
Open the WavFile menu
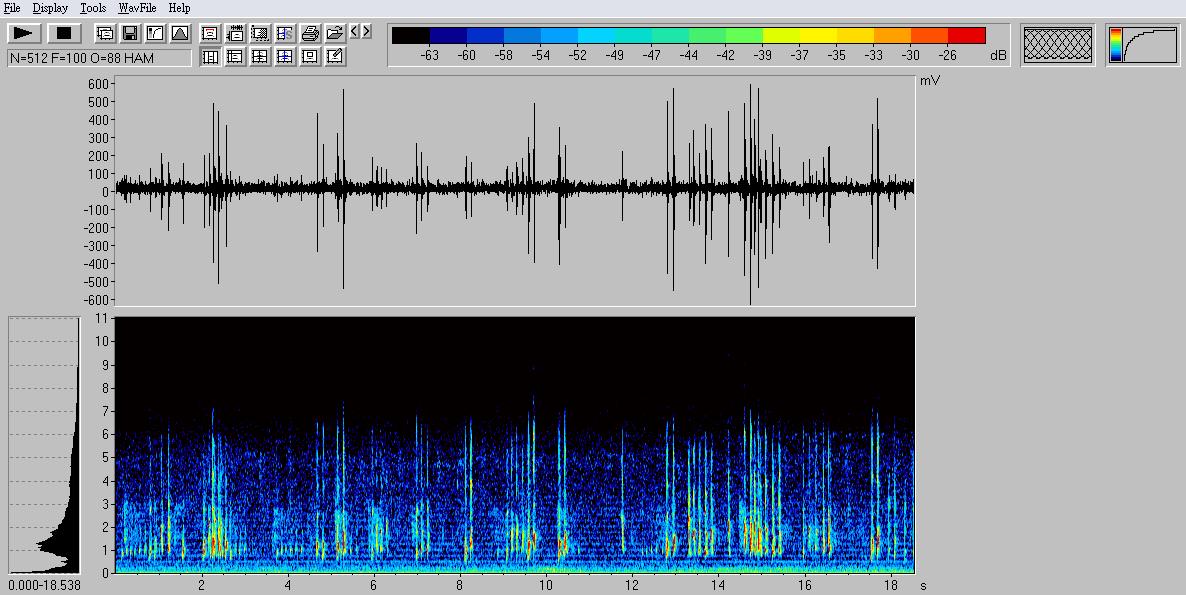[x=137, y=8]
